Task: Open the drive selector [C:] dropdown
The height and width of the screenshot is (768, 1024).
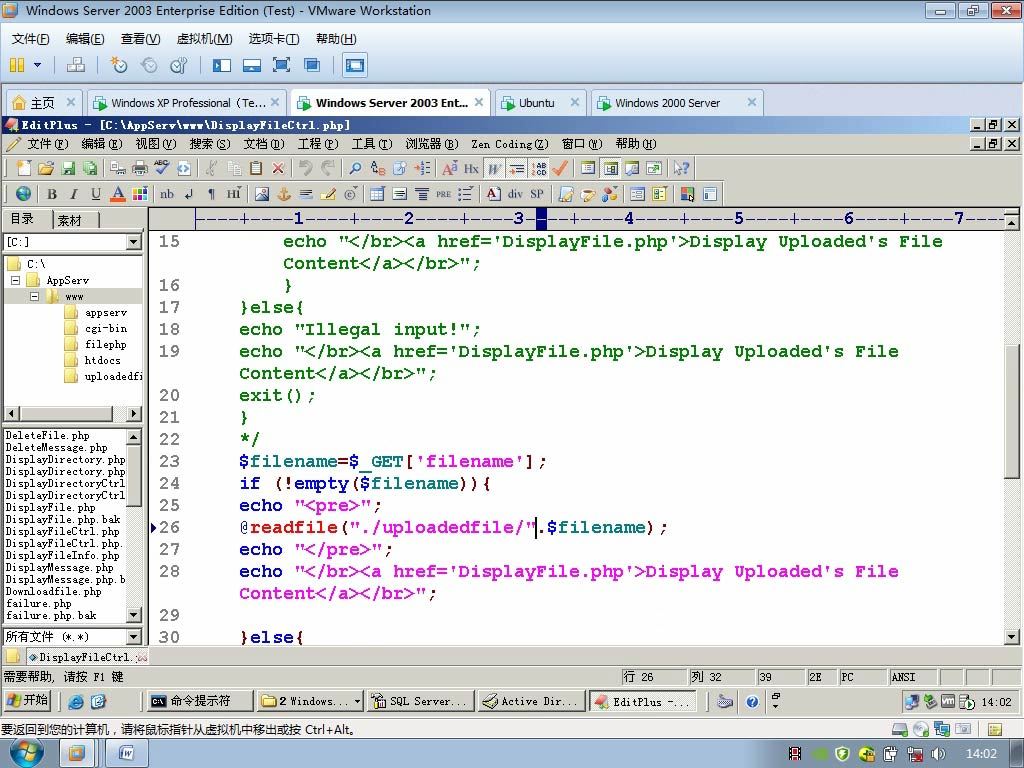Action: pyautogui.click(x=133, y=242)
